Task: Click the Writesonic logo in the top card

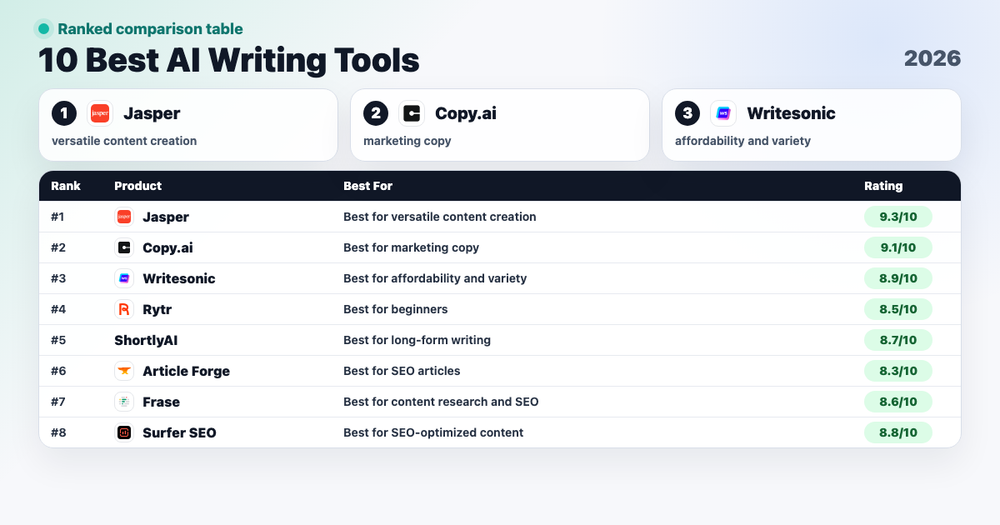Action: [723, 114]
